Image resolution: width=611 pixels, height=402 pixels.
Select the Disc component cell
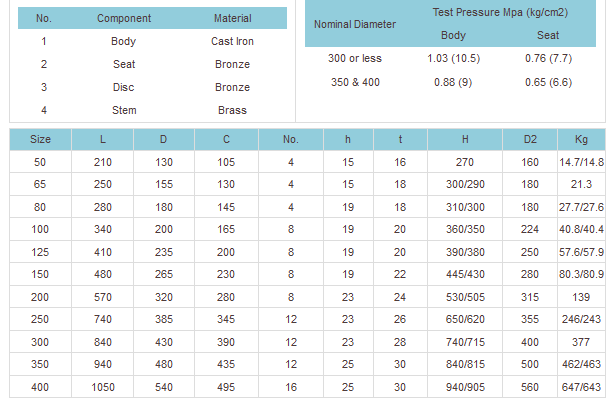[x=124, y=87]
